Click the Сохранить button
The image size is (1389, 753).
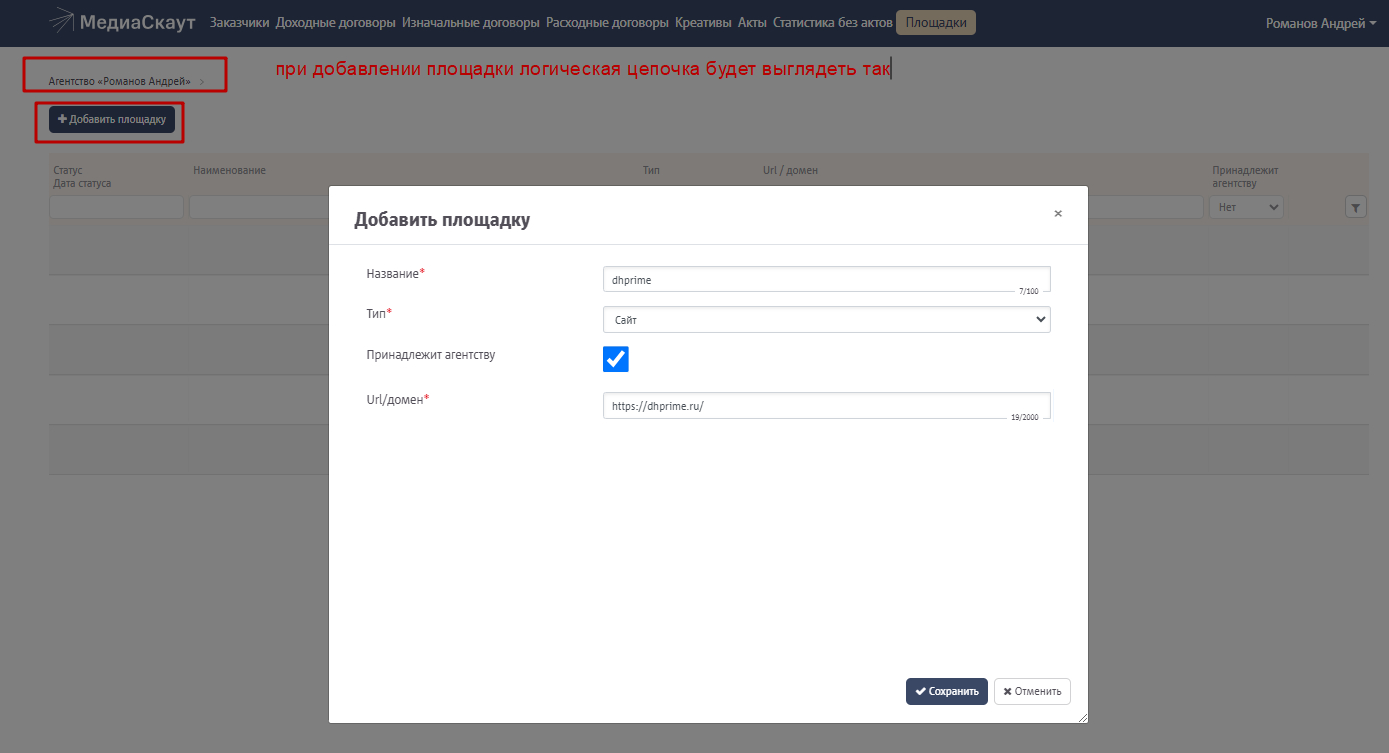click(947, 691)
